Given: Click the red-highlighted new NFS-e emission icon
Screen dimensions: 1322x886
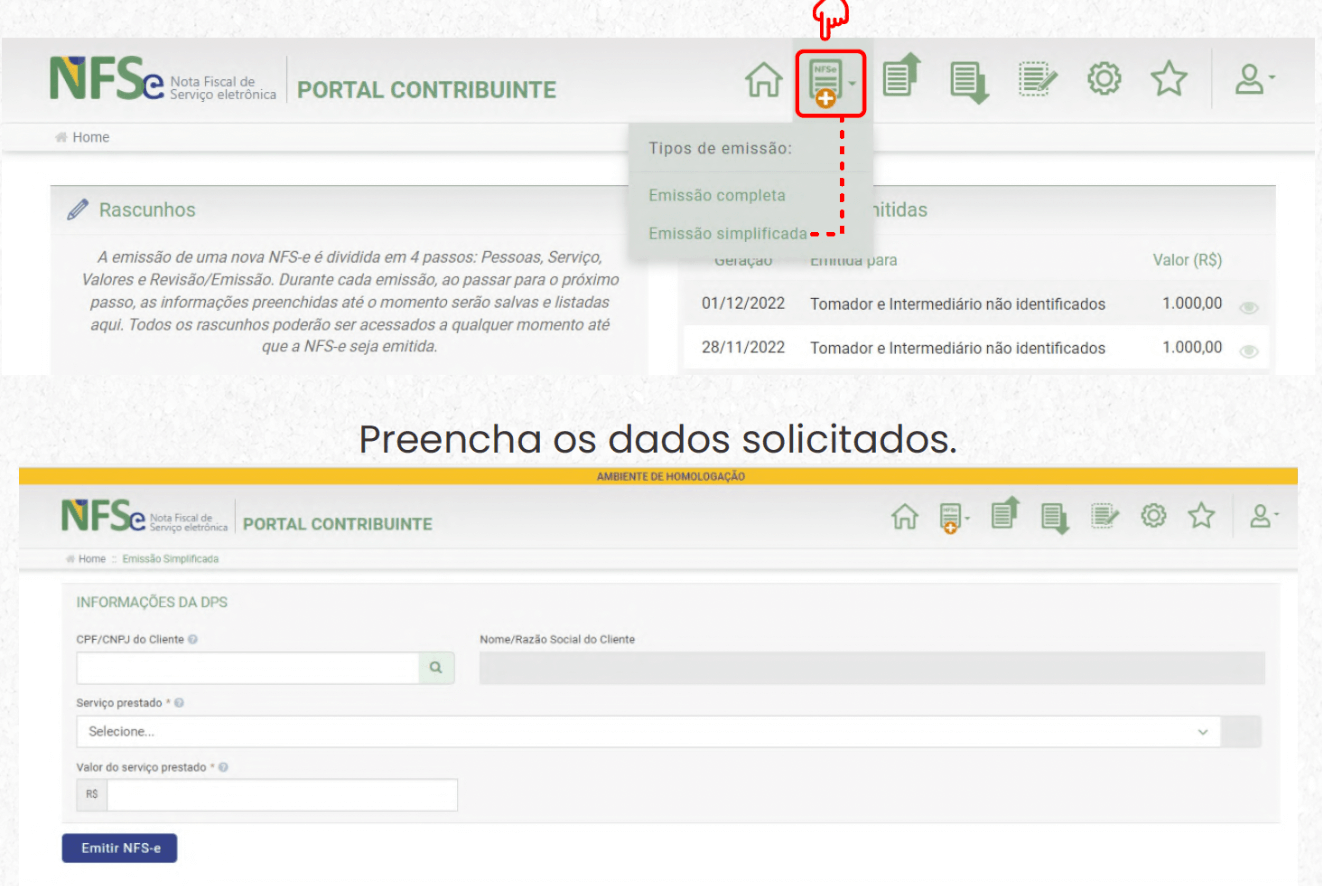Looking at the screenshot, I should pyautogui.click(x=827, y=83).
